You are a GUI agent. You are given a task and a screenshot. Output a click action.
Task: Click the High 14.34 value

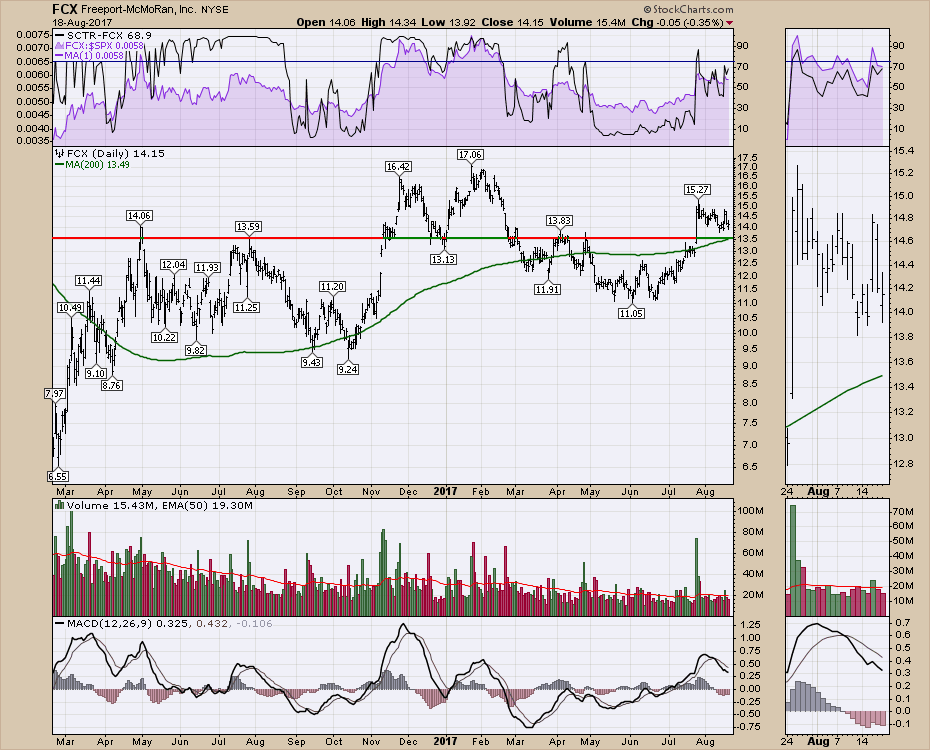pyautogui.click(x=389, y=23)
